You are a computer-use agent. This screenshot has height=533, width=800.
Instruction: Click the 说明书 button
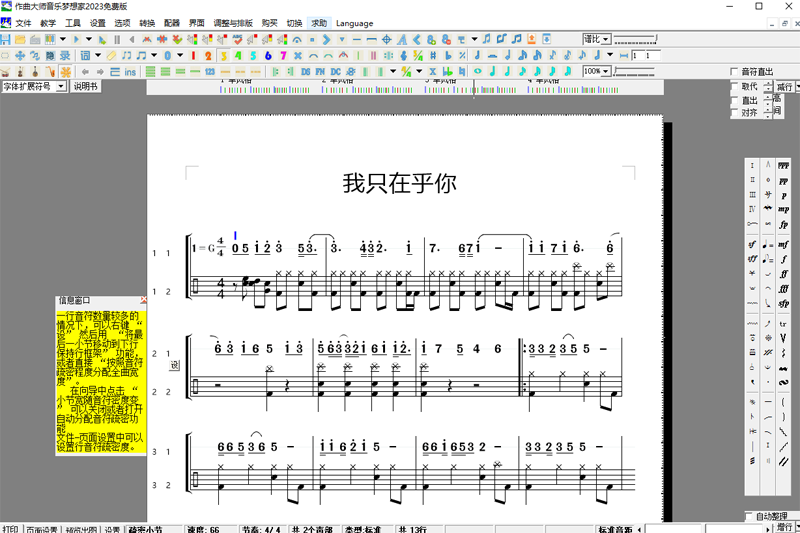coord(86,87)
